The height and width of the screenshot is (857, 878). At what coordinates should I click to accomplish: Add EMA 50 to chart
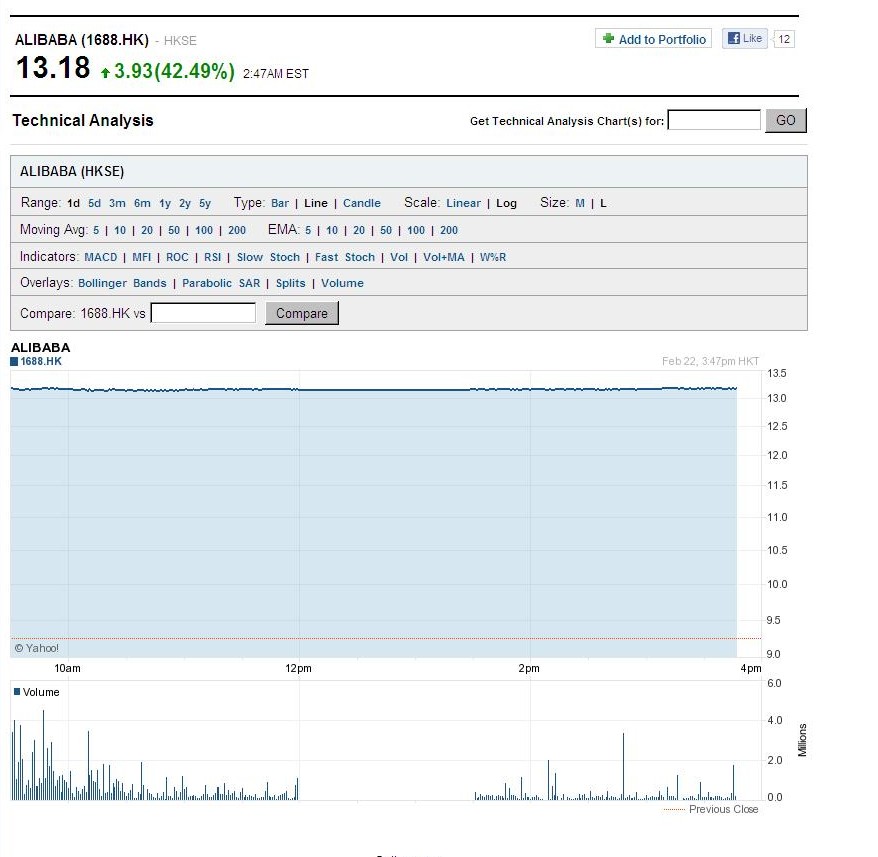(x=386, y=230)
